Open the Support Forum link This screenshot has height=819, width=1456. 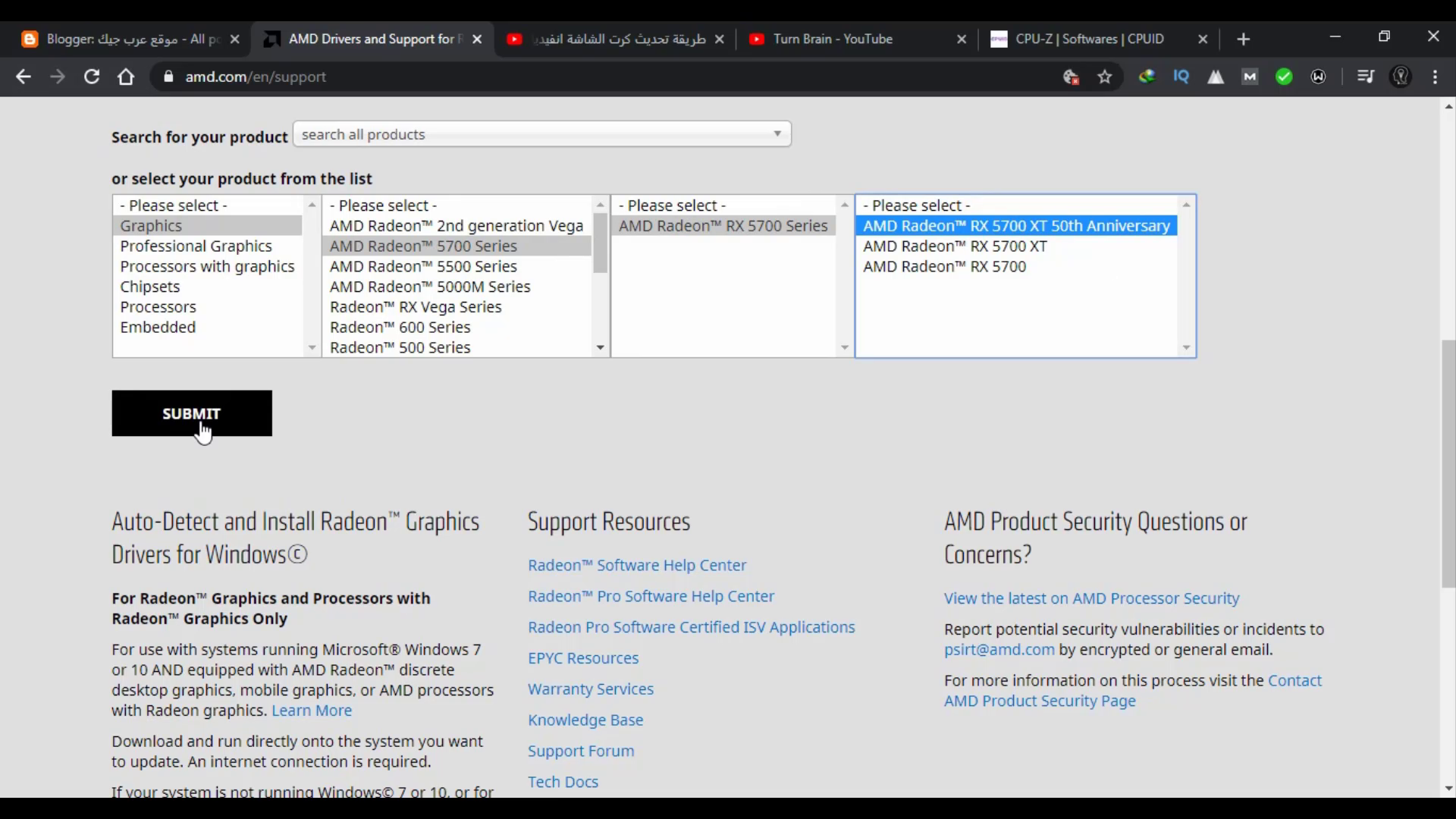(x=581, y=752)
